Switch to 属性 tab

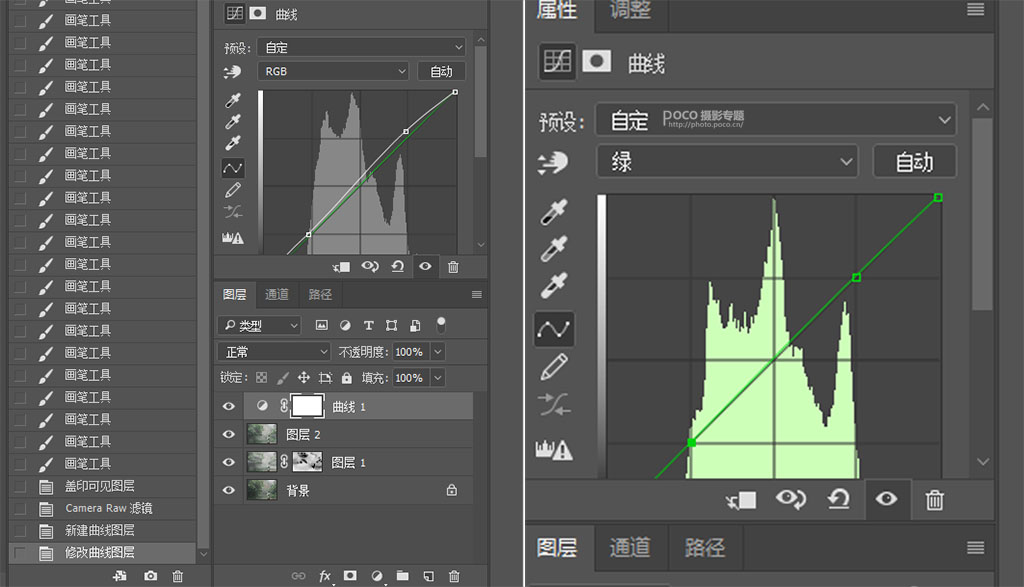pos(558,10)
